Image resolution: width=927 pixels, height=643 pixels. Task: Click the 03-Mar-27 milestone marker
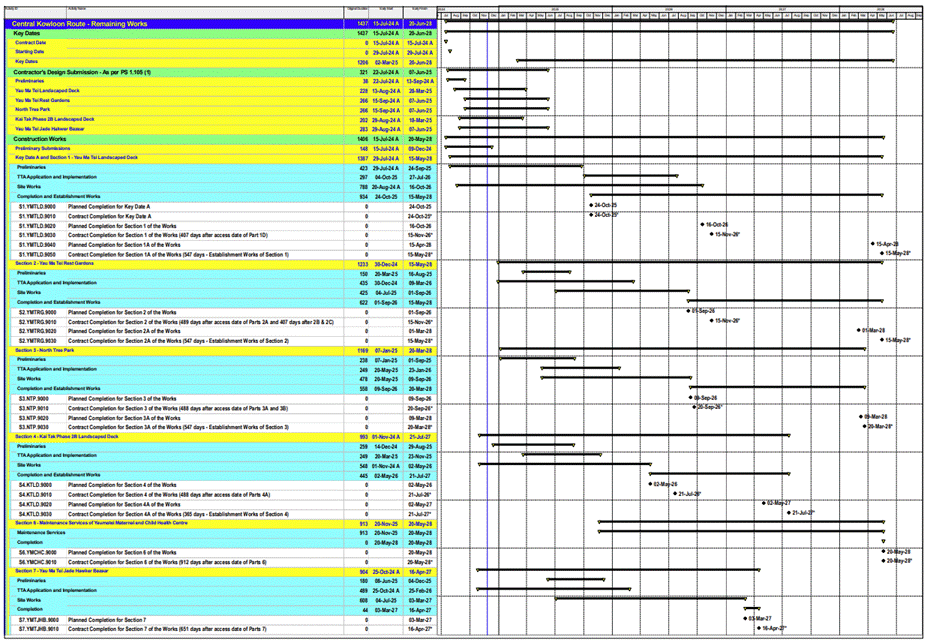[746, 619]
